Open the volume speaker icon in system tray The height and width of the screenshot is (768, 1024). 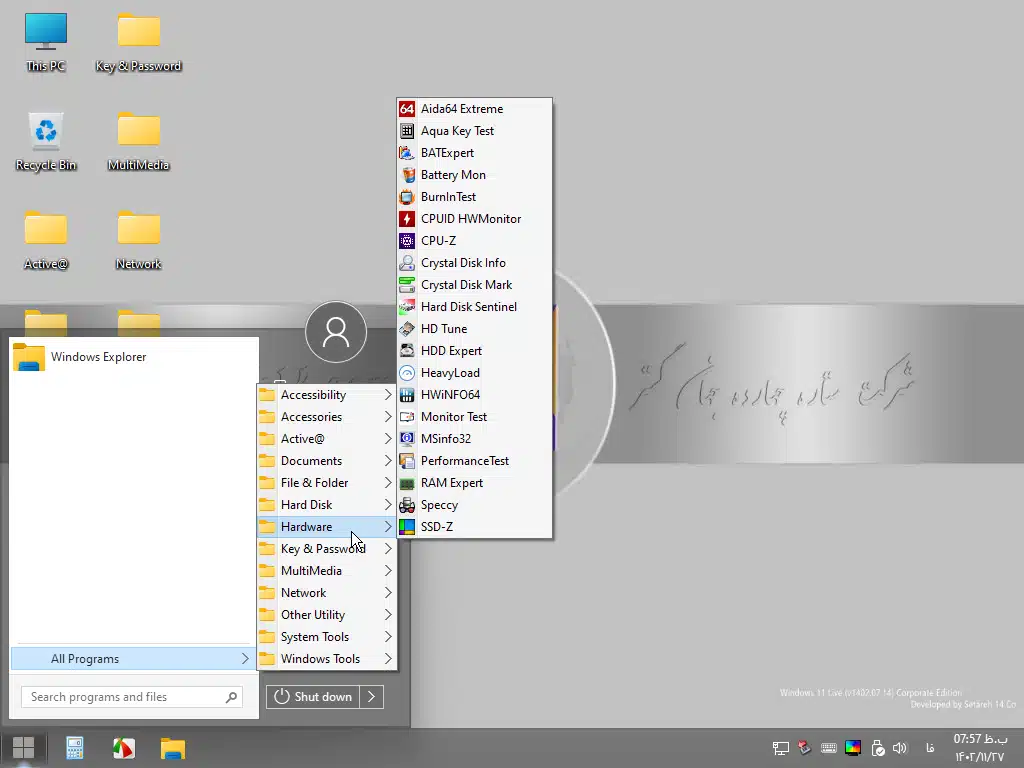tap(899, 748)
